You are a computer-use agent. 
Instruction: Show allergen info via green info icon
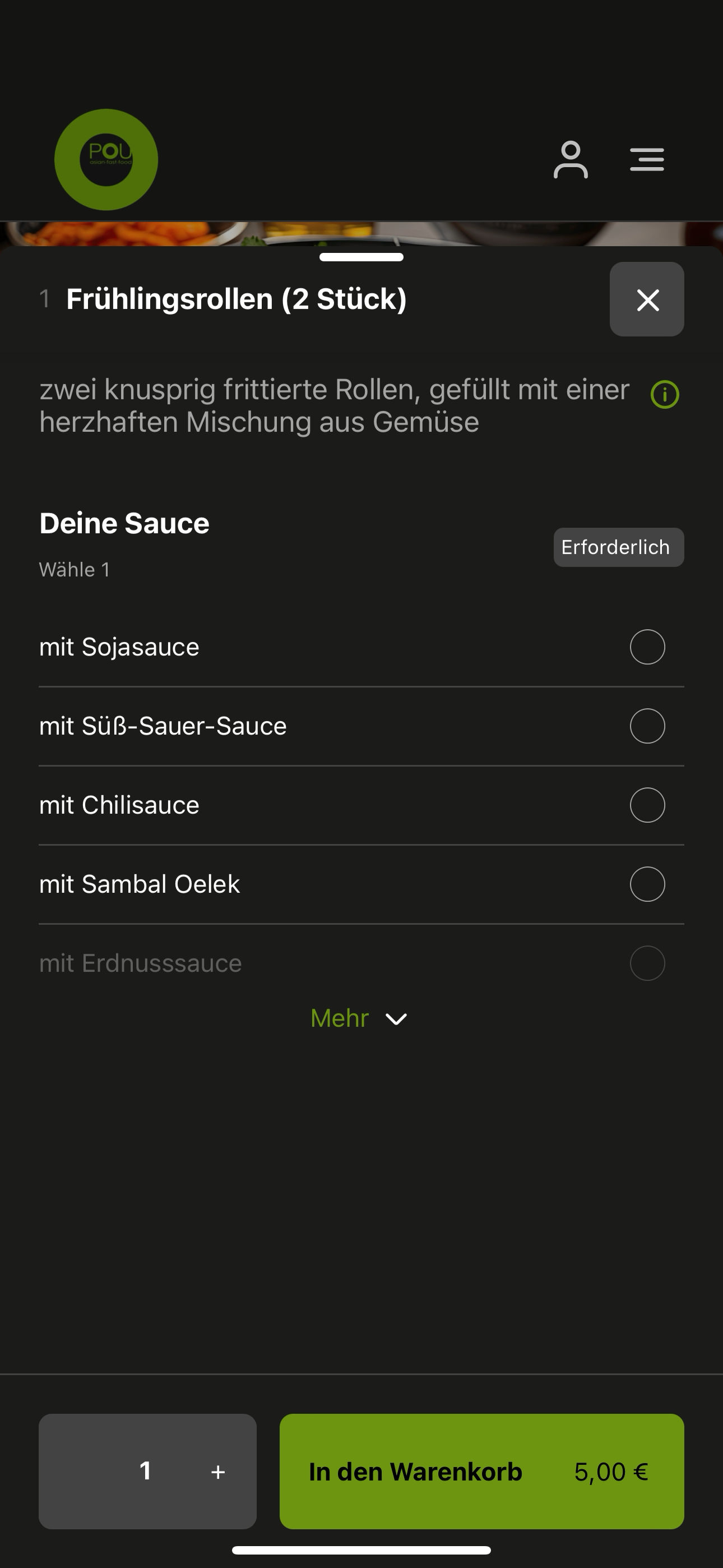(x=665, y=394)
